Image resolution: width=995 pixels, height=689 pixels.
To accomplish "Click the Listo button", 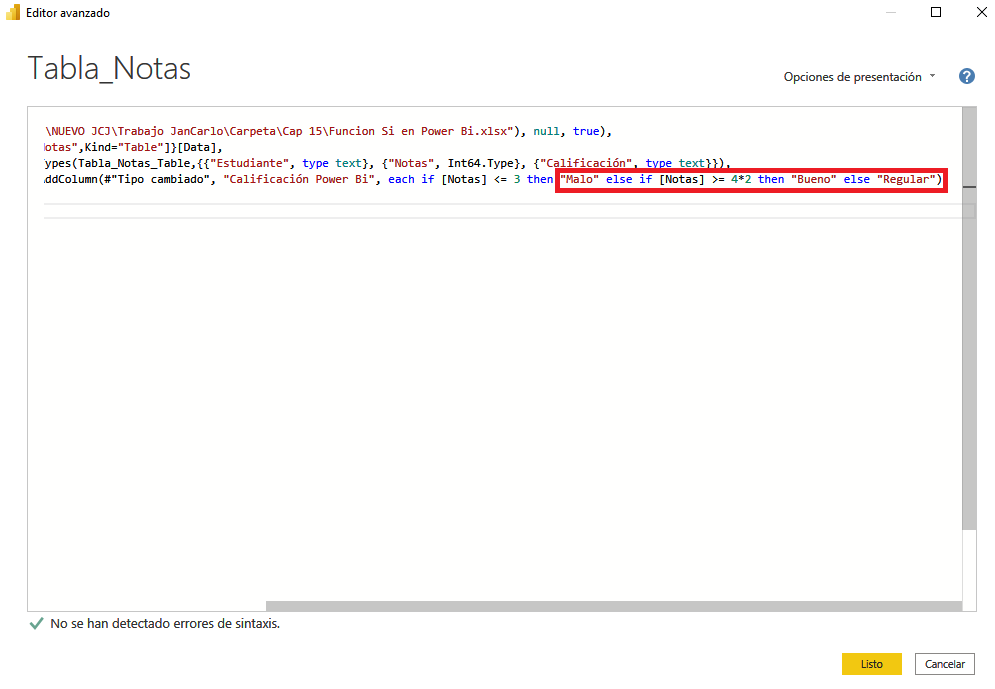I will [x=871, y=664].
